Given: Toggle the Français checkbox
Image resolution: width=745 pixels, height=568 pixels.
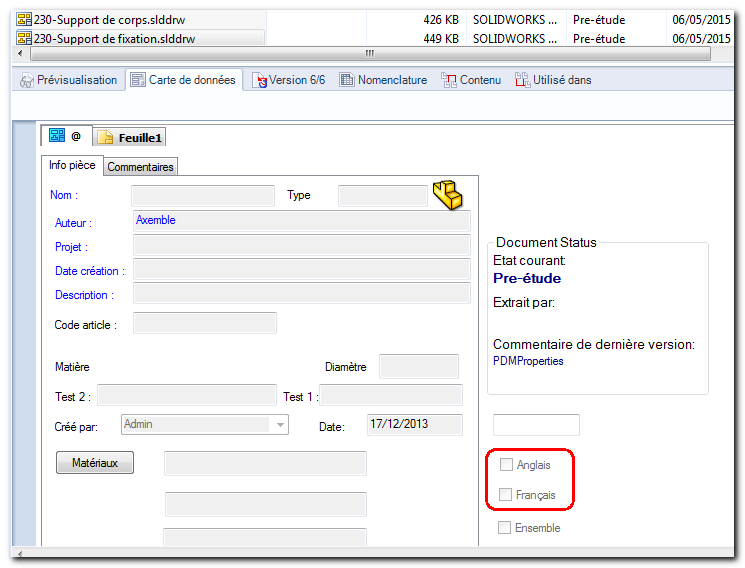Looking at the screenshot, I should click(506, 495).
